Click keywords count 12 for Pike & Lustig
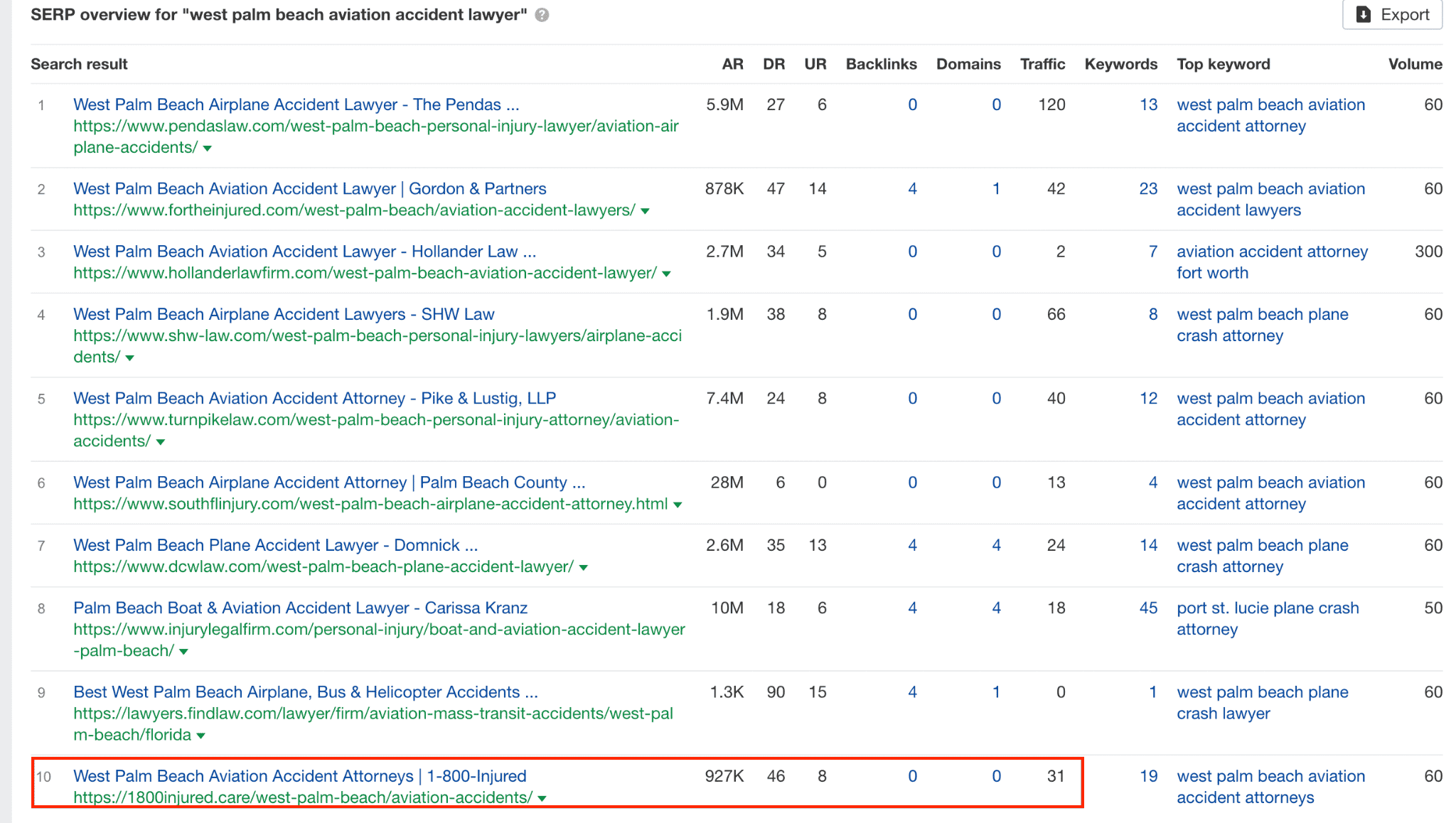 pos(1148,398)
